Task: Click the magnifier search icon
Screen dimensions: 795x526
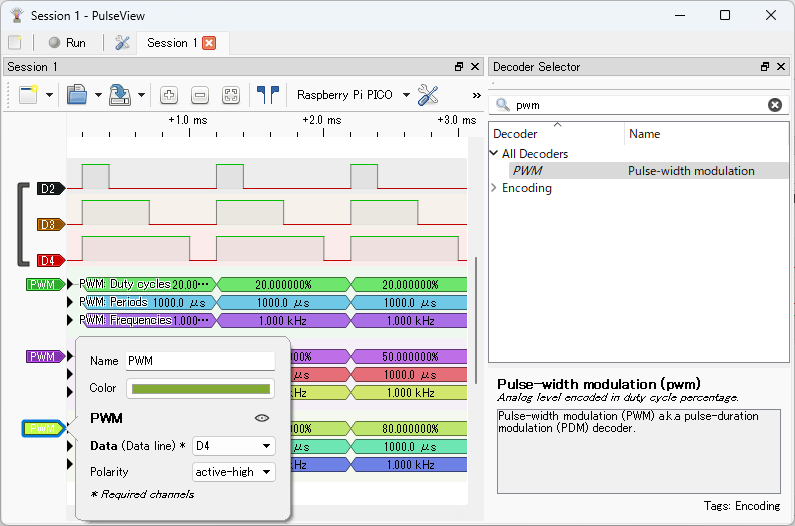Action: tap(502, 105)
